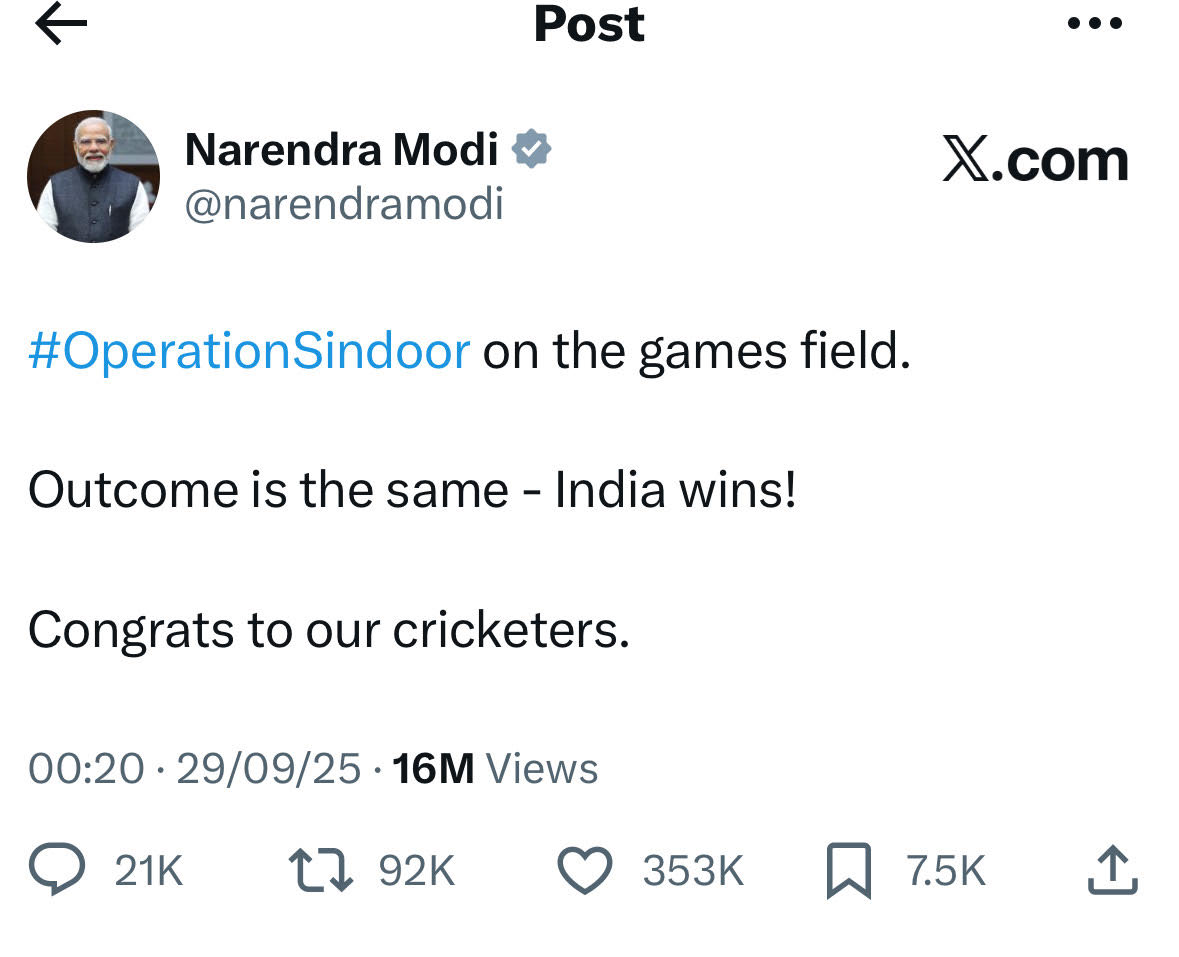Click the share upload icon
The width and height of the screenshot is (1179, 957).
1112,871
